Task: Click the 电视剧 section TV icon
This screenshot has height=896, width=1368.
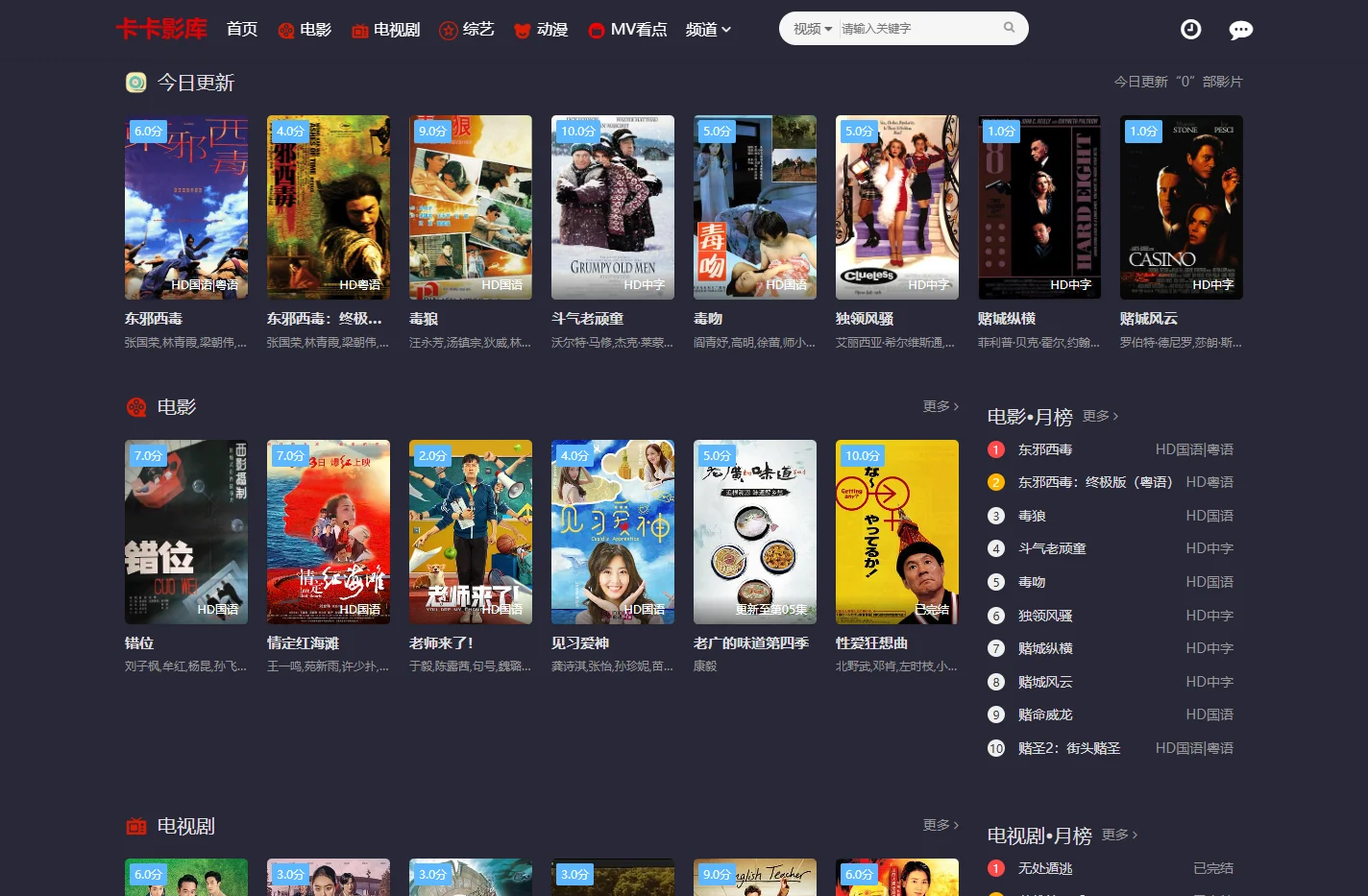Action: pos(136,826)
